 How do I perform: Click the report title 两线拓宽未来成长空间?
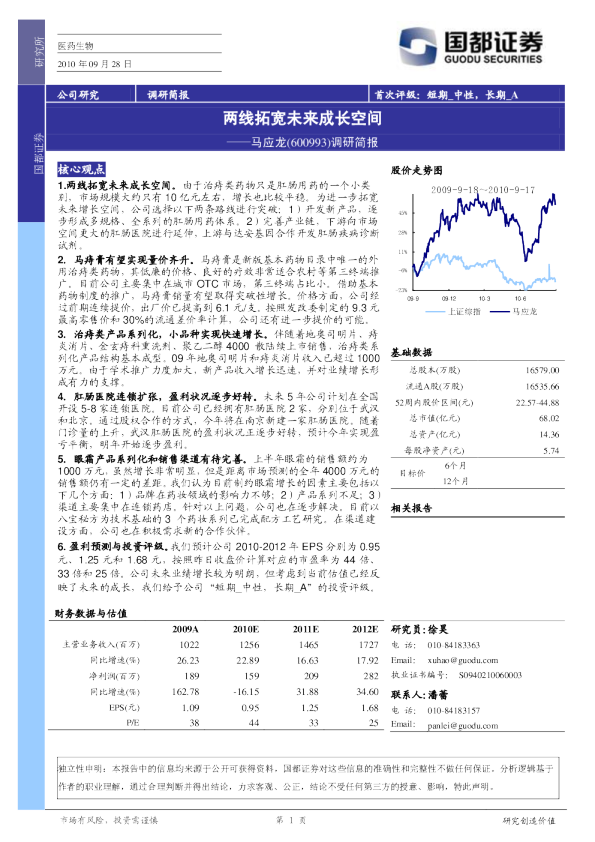[302, 118]
